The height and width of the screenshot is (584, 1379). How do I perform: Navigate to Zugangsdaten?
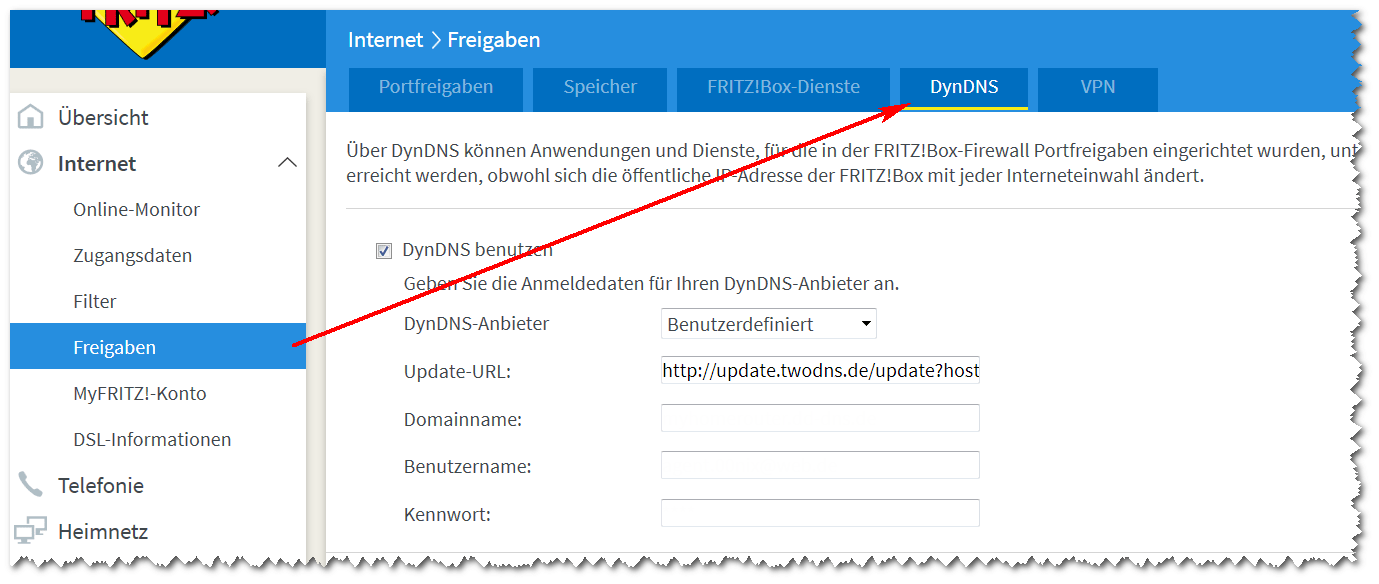[133, 255]
